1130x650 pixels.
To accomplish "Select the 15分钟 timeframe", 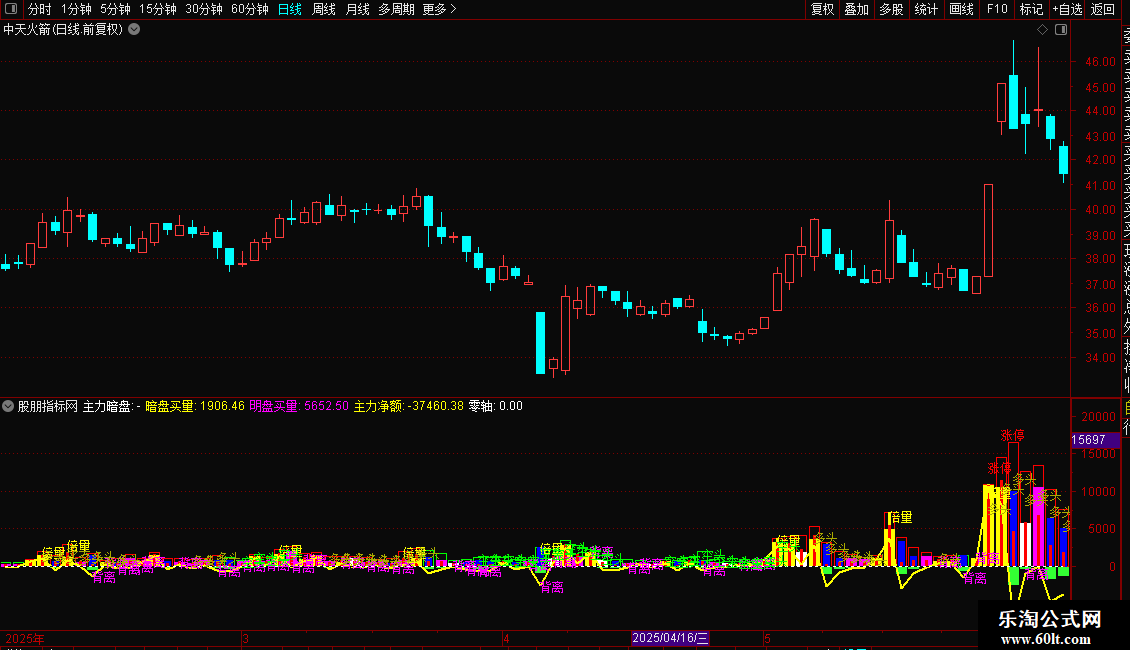I will click(x=157, y=9).
